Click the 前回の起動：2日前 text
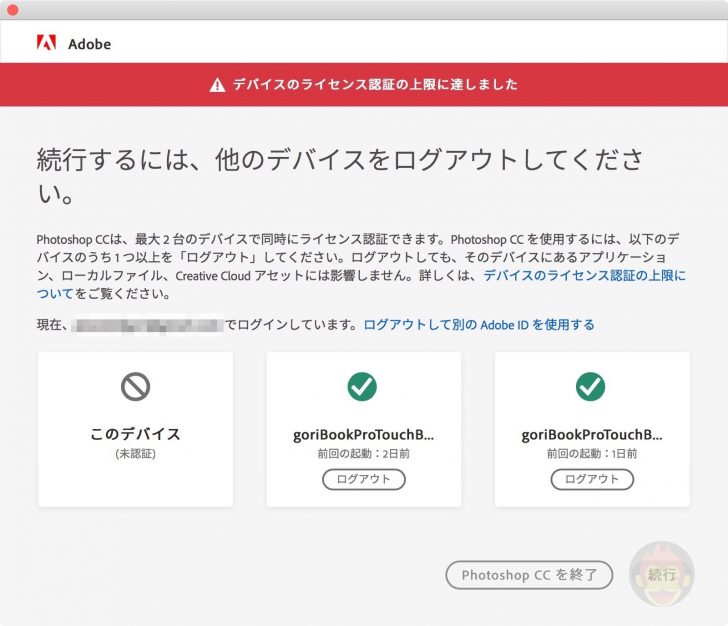Viewport: 728px width, 626px height. (364, 454)
